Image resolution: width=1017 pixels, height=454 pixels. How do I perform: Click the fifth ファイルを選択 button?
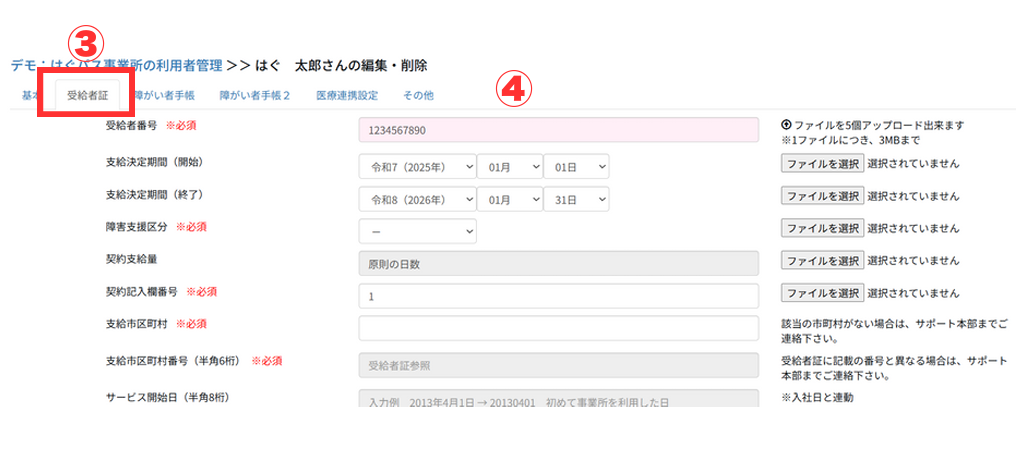[822, 293]
